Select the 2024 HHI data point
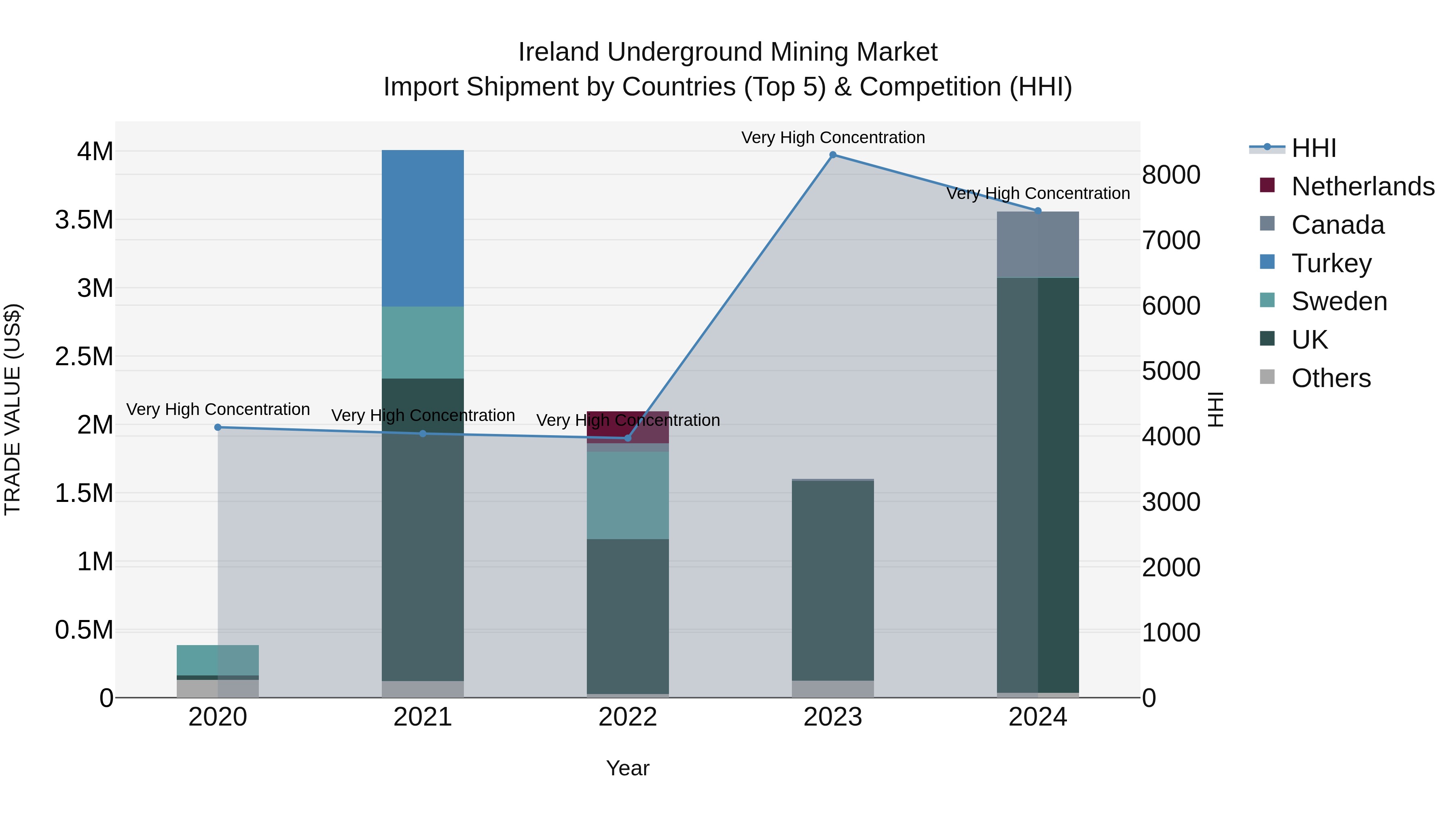Image resolution: width=1456 pixels, height=819 pixels. tap(1038, 211)
